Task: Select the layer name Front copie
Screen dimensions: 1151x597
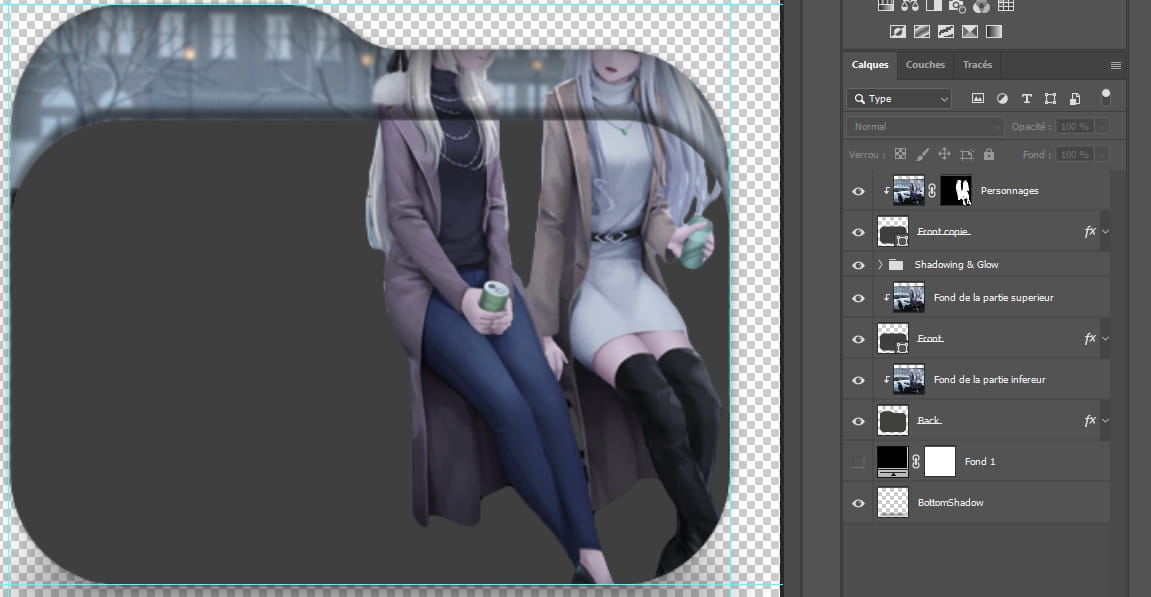Action: coord(943,232)
